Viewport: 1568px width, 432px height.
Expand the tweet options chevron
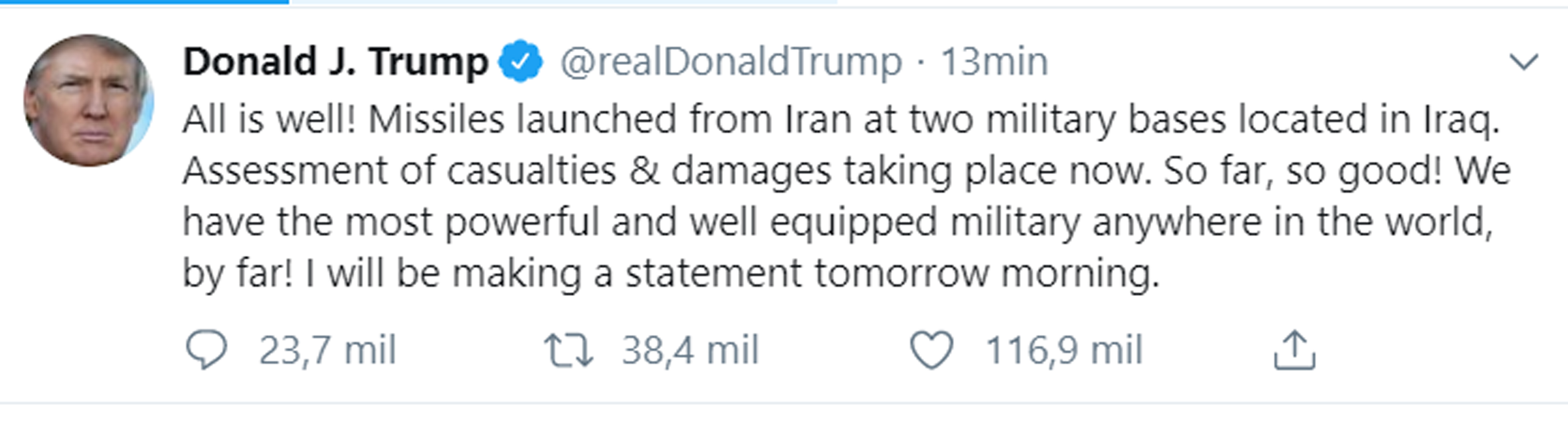[1524, 62]
